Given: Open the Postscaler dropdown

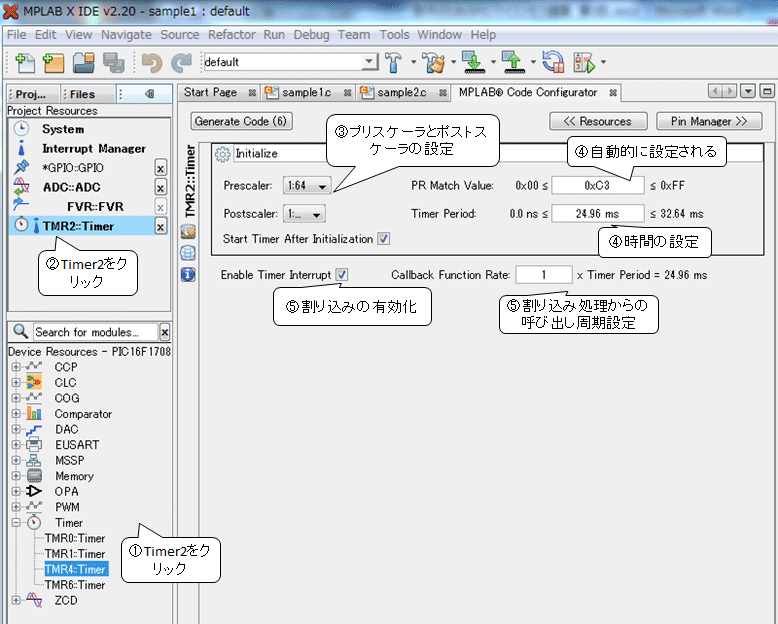Looking at the screenshot, I should point(305,214).
